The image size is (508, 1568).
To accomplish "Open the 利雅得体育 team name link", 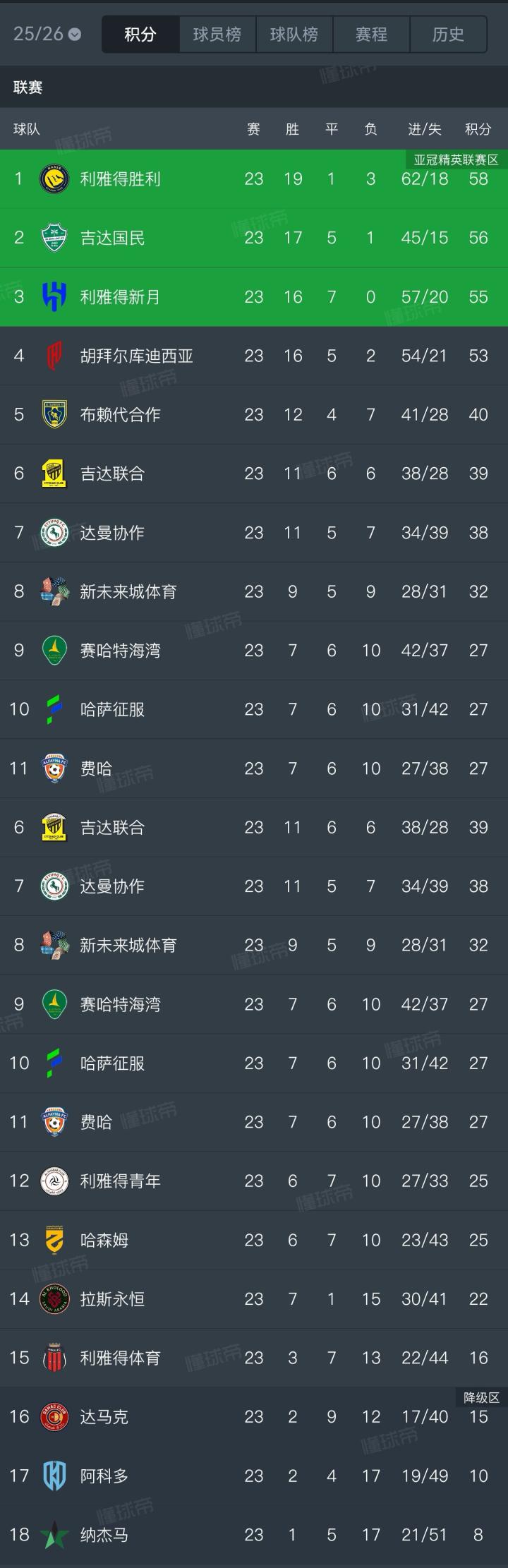I will [120, 1358].
